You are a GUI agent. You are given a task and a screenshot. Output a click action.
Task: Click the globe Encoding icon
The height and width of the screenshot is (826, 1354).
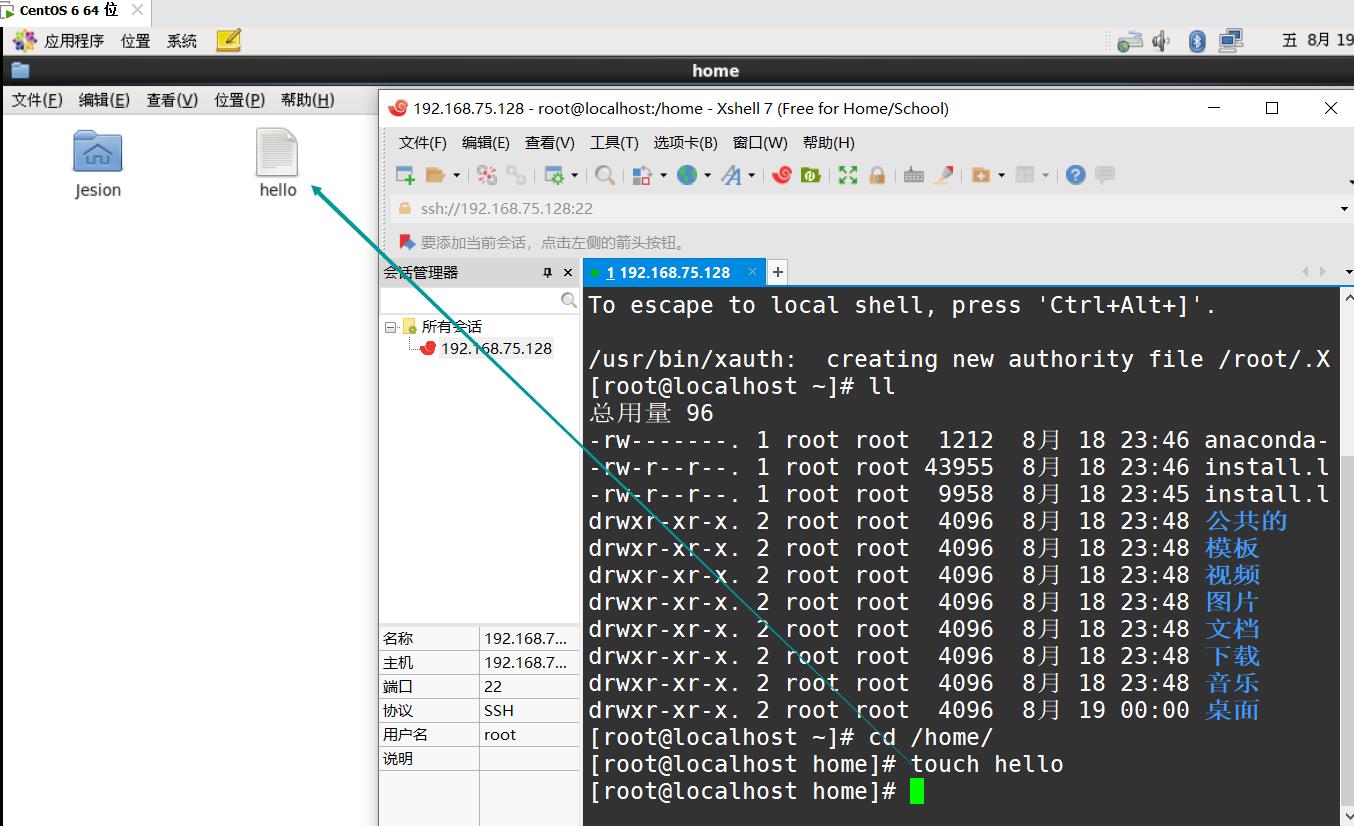coord(687,175)
